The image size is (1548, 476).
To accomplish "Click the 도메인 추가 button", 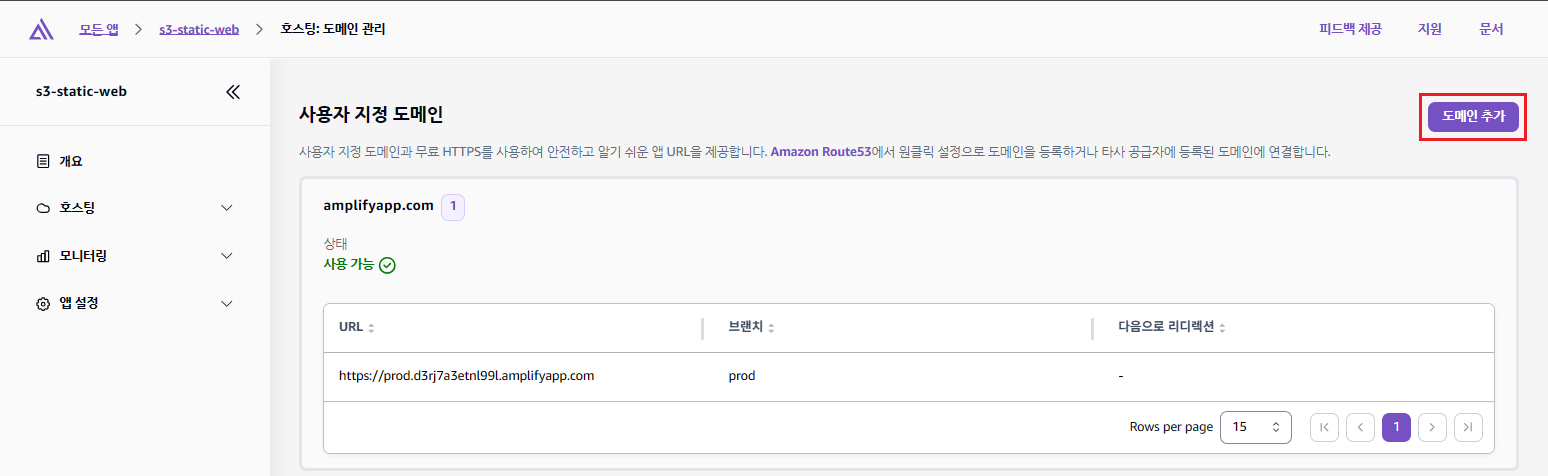I will 1473,116.
